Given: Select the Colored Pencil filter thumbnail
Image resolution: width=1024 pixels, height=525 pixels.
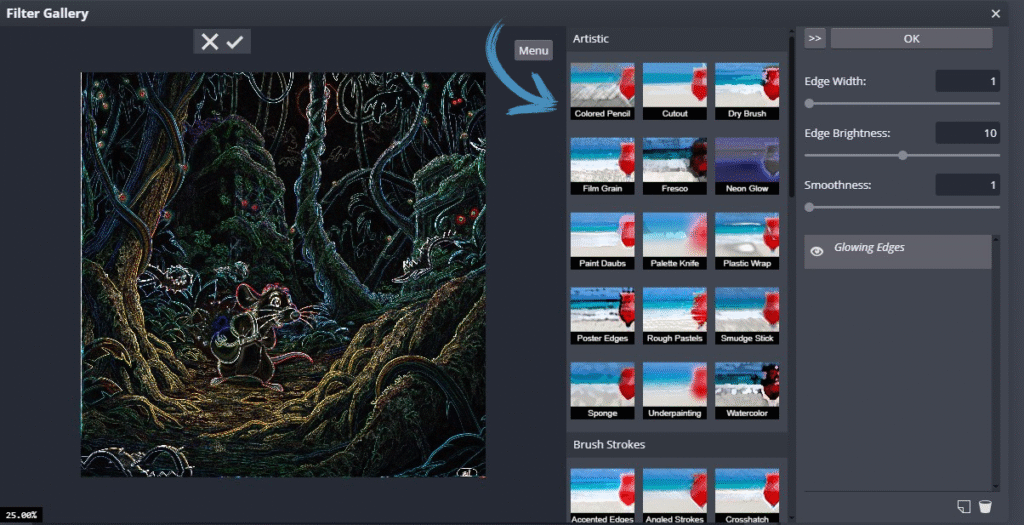Looking at the screenshot, I should tap(602, 91).
